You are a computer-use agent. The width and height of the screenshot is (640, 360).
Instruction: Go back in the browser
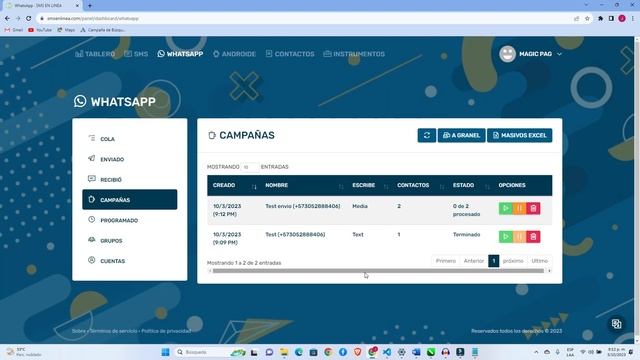pyautogui.click(x=7, y=18)
